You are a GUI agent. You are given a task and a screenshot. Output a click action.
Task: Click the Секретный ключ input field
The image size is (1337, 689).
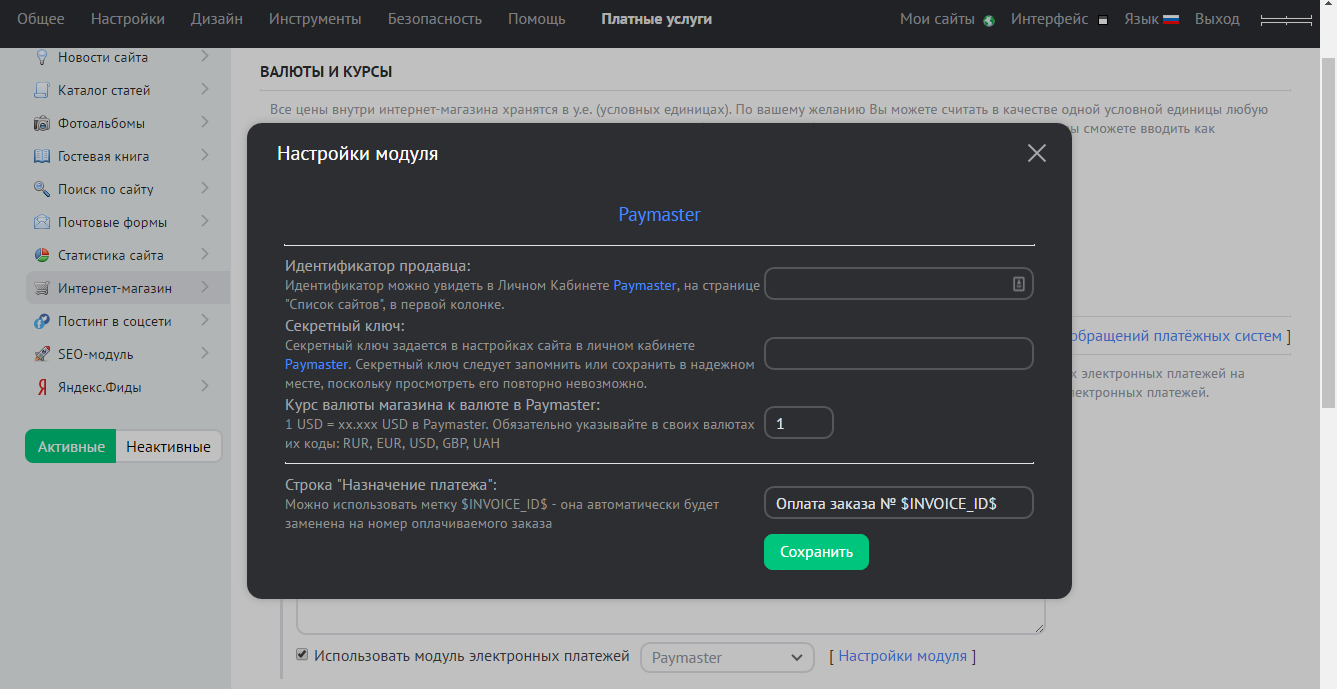pyautogui.click(x=898, y=353)
